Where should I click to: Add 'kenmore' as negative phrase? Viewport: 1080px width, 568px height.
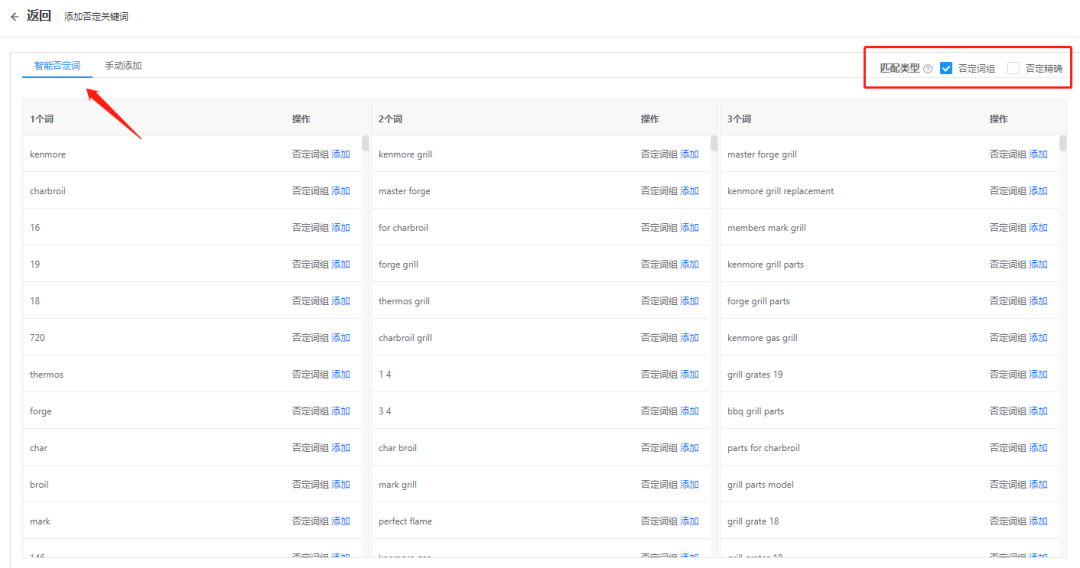point(340,154)
